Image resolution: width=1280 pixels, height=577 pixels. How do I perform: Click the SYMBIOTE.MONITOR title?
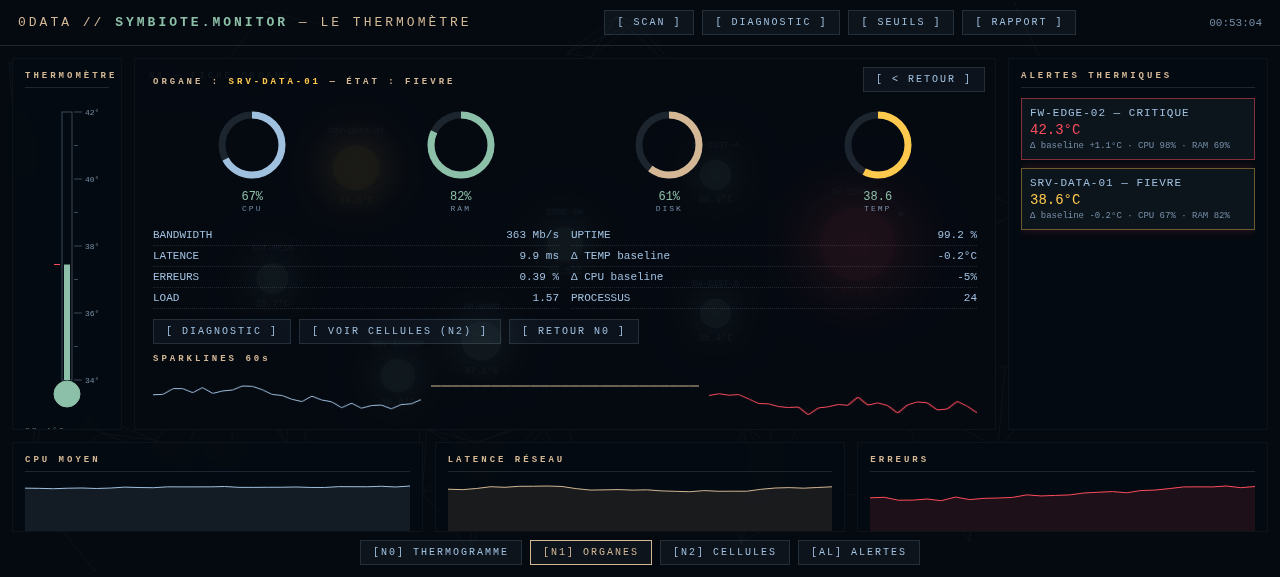point(201,22)
